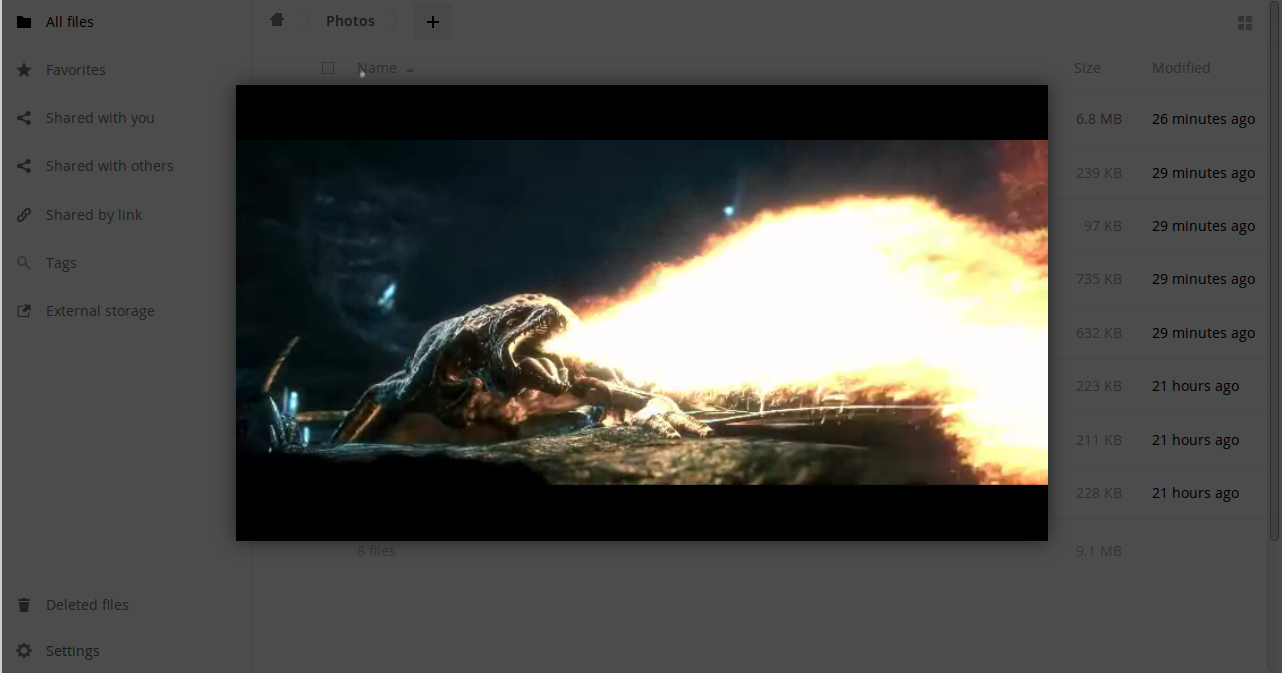Sort by the Size column header
Screen dimensions: 1282x673
click(1086, 68)
